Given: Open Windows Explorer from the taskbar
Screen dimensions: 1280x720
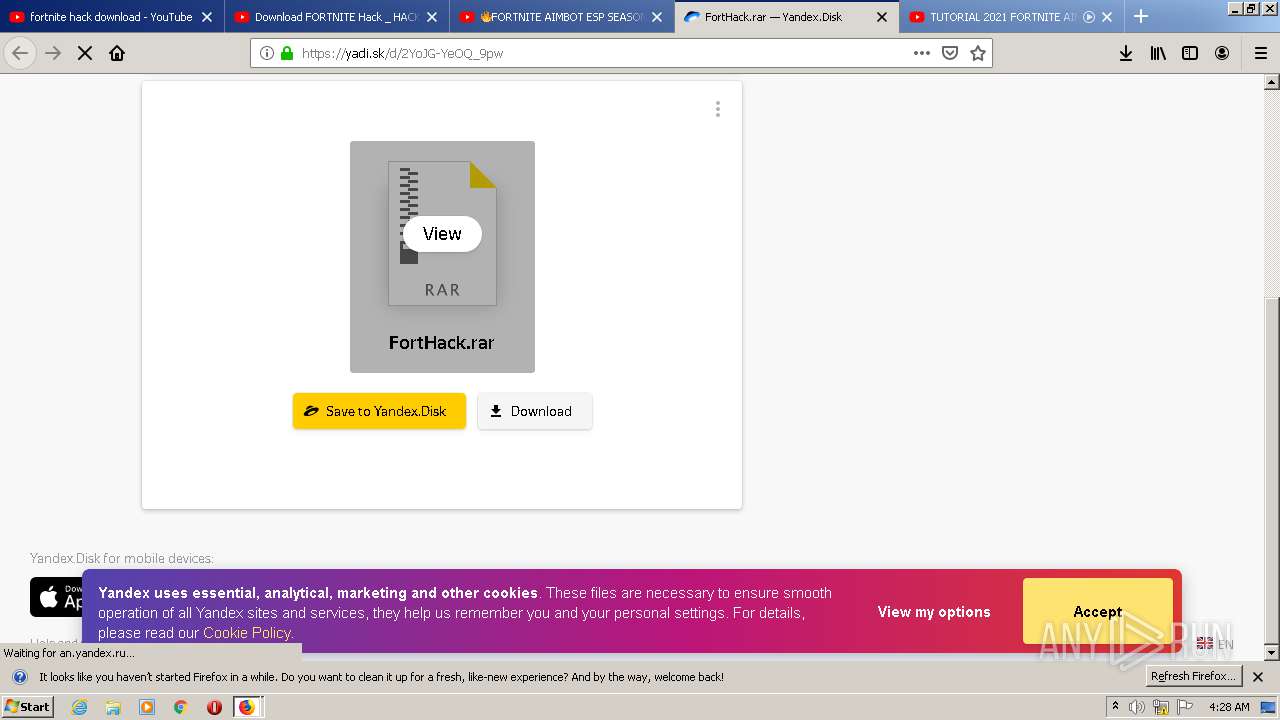Looking at the screenshot, I should coord(113,707).
